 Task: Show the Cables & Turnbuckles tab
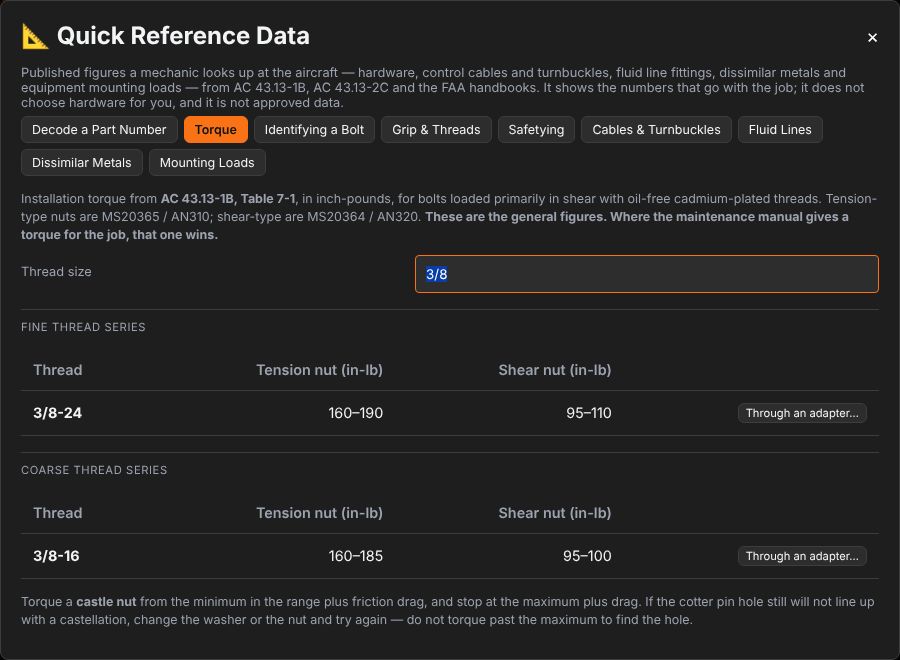tap(656, 130)
